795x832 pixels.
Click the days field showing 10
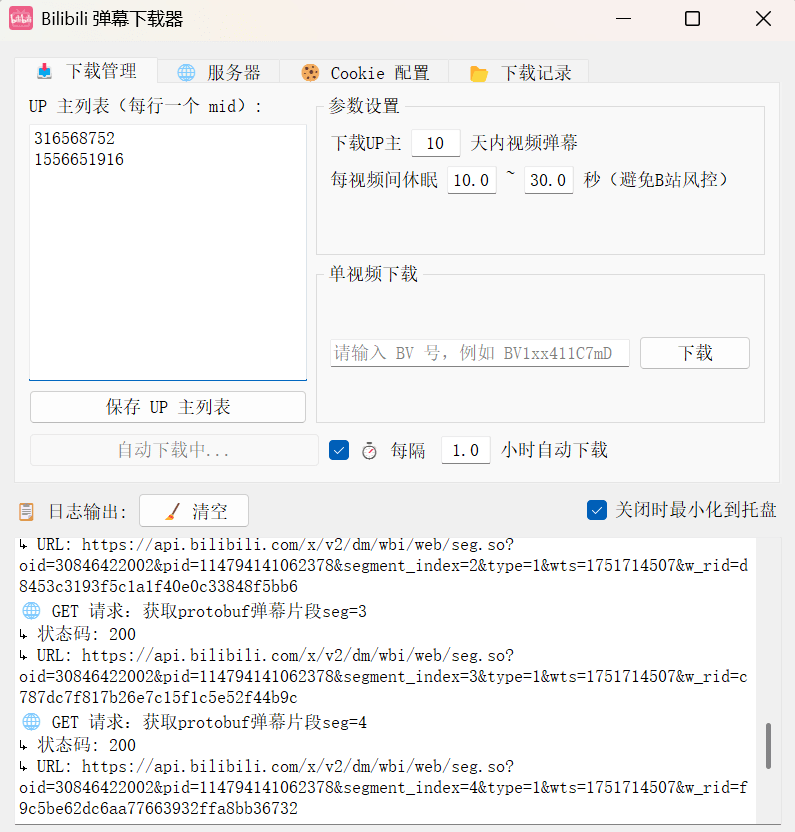pyautogui.click(x=435, y=144)
